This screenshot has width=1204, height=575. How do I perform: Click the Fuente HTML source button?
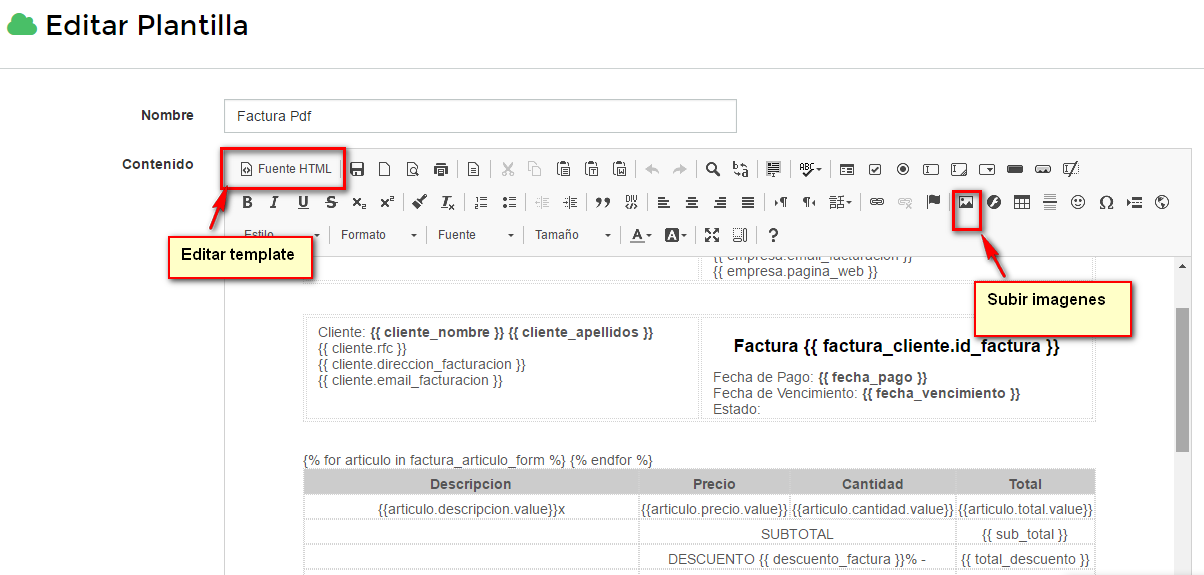pos(285,169)
